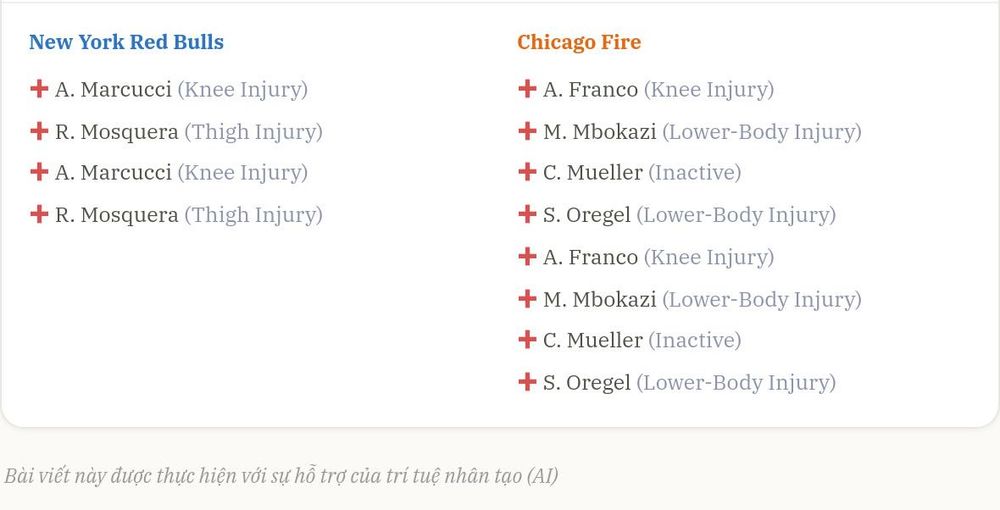Click the first C. Mueller Inactive status label
Viewport: 1000px width, 510px height.
click(x=695, y=173)
